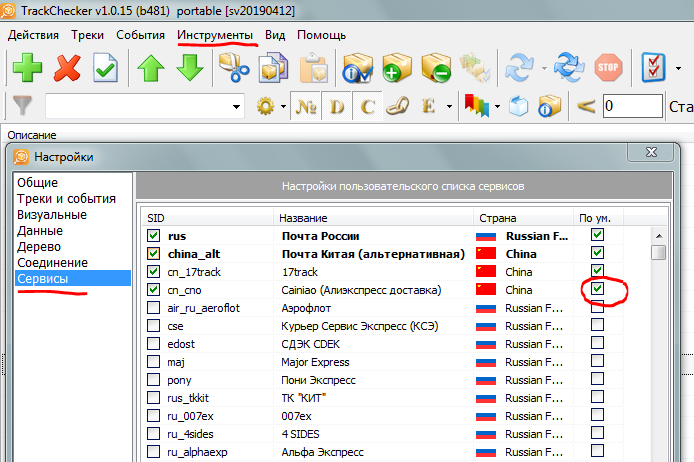The width and height of the screenshot is (694, 462).
Task: Select Сервисы settings category
Action: tap(73, 278)
